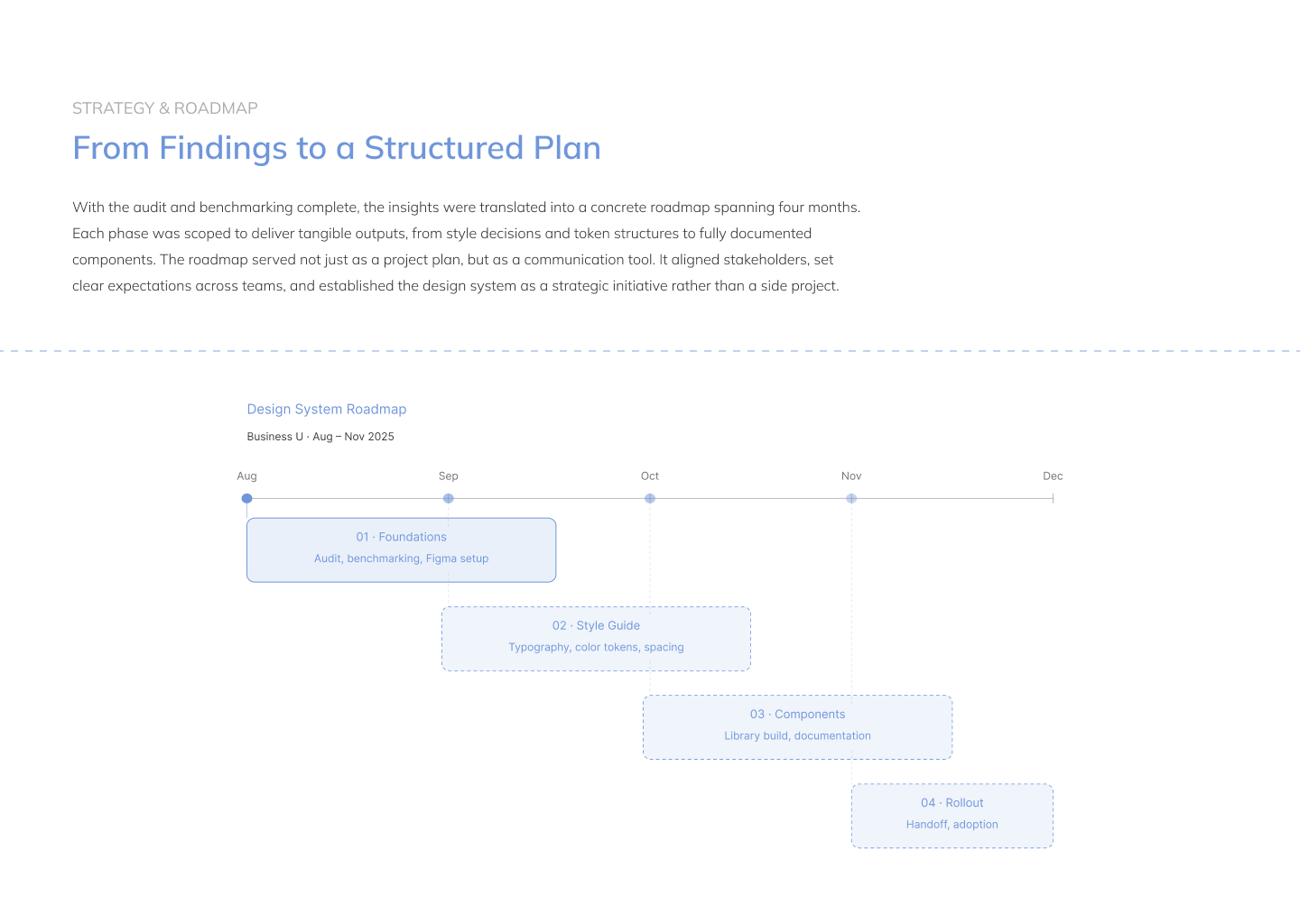
Task: Click the intro paragraph about the roadmap
Action: pyautogui.click(x=466, y=246)
